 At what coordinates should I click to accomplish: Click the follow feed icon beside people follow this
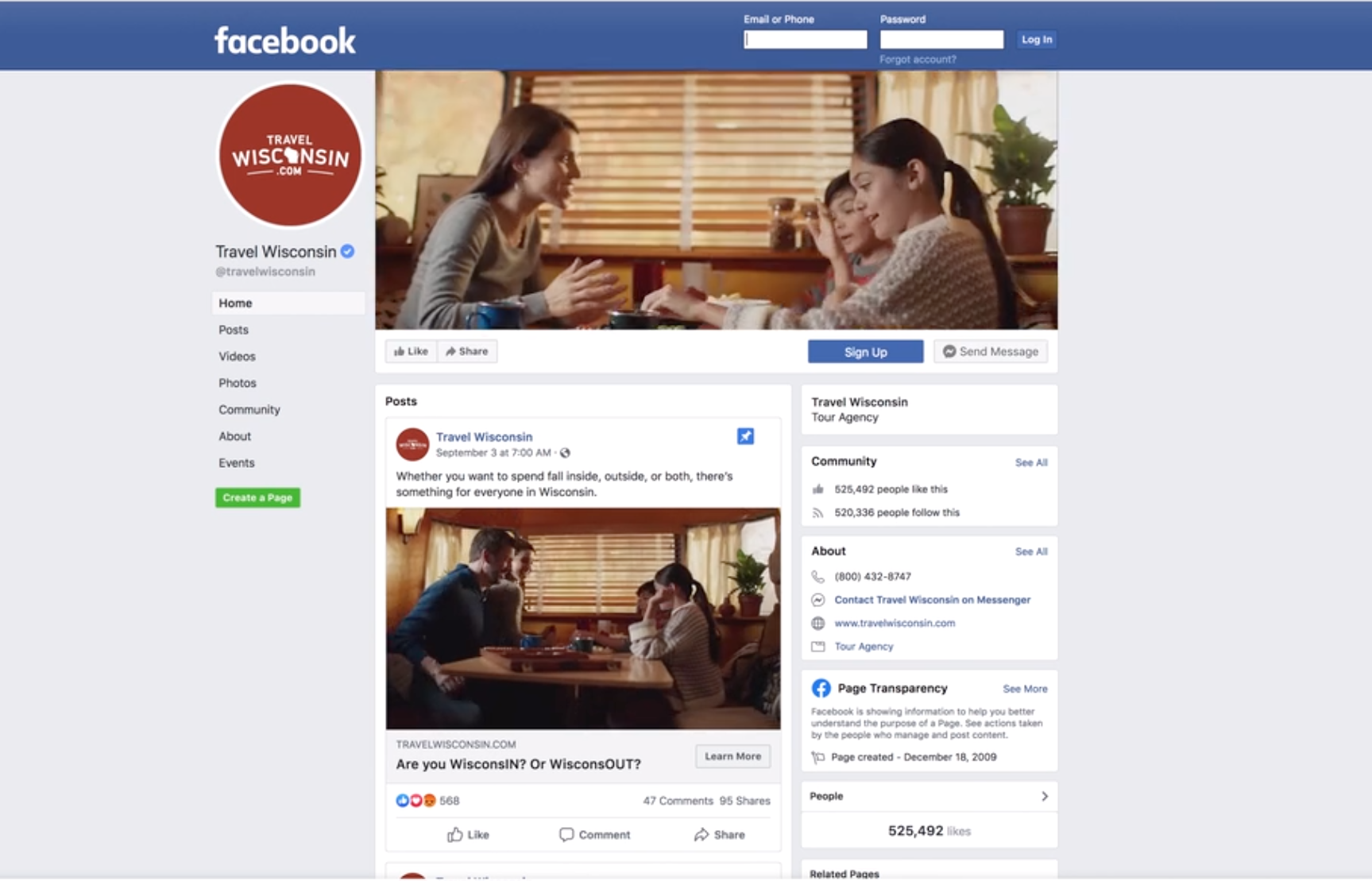(818, 513)
